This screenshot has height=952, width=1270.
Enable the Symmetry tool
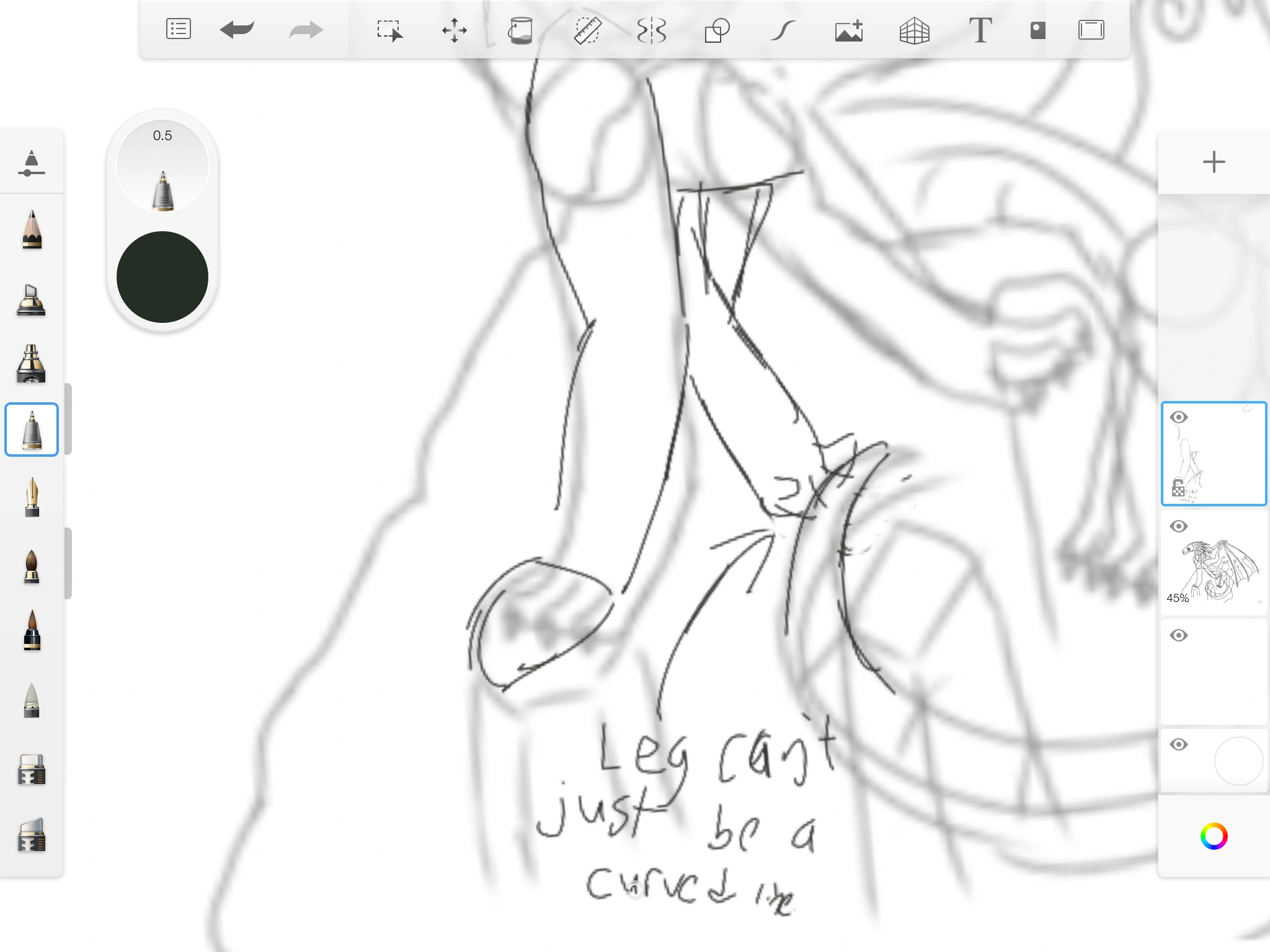[652, 30]
